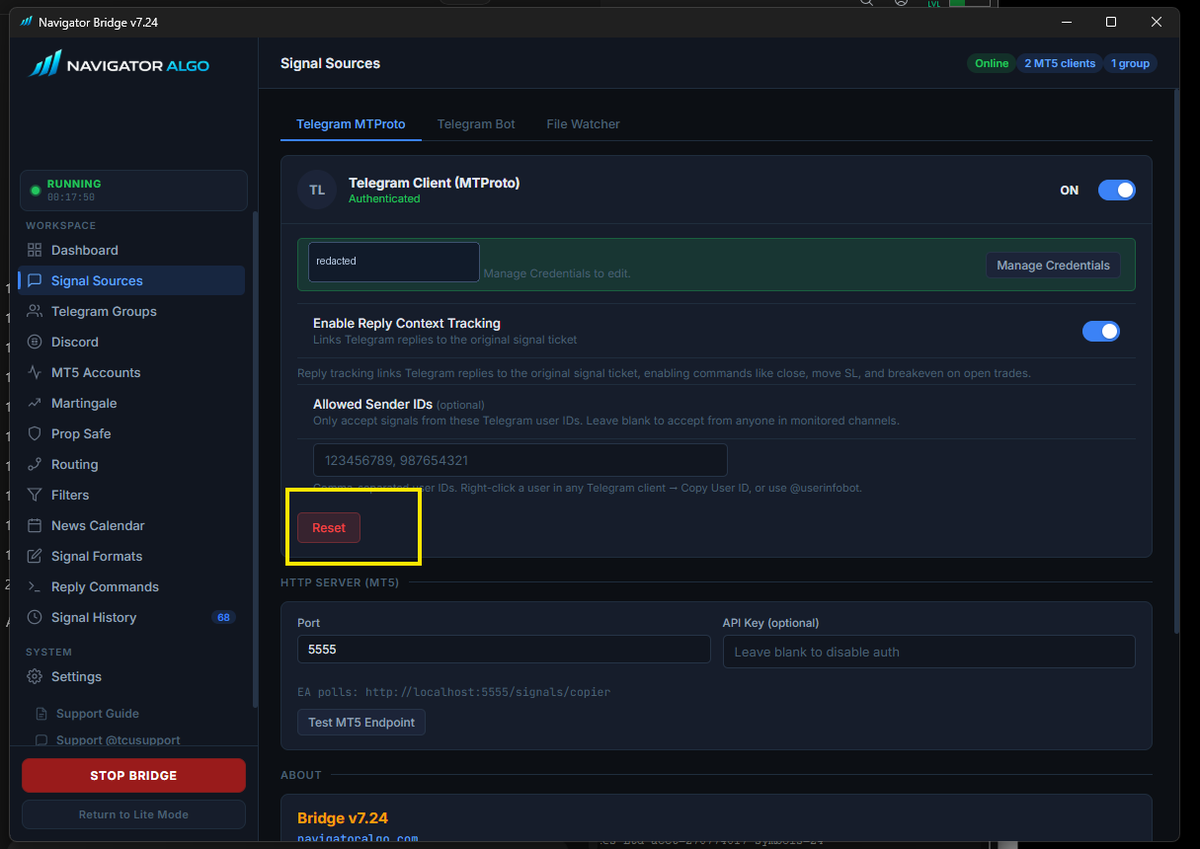Click the Martingale trend icon
Image resolution: width=1200 pixels, height=849 pixels.
pyautogui.click(x=35, y=403)
